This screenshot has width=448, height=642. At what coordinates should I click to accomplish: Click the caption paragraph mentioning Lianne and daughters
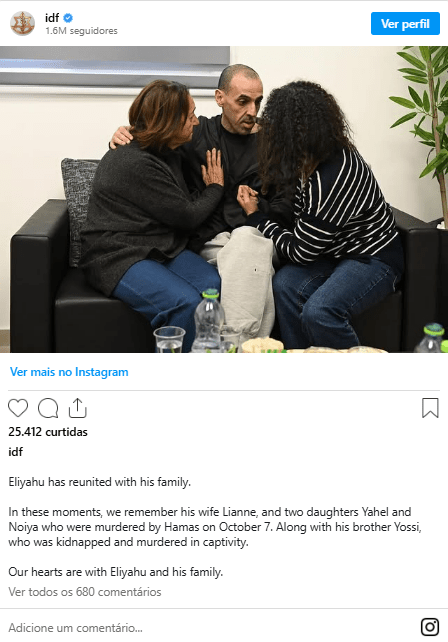click(215, 527)
